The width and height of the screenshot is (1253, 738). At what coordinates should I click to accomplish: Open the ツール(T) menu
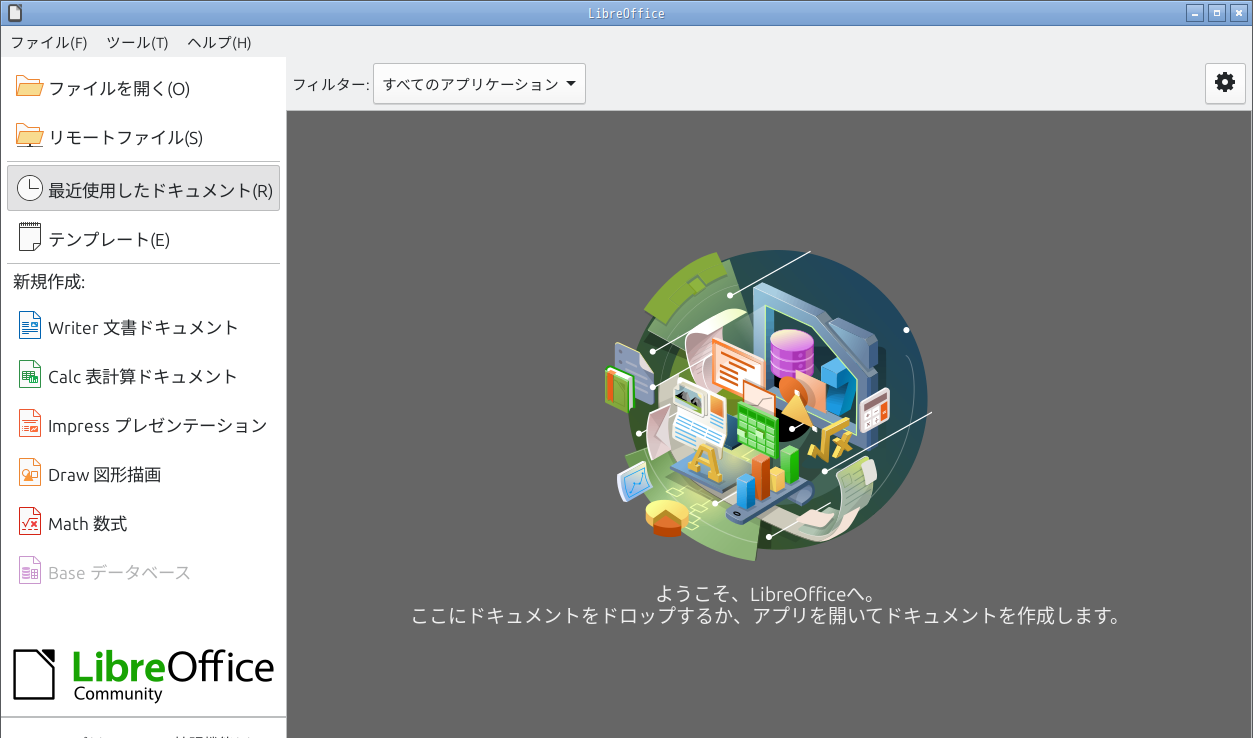point(137,43)
